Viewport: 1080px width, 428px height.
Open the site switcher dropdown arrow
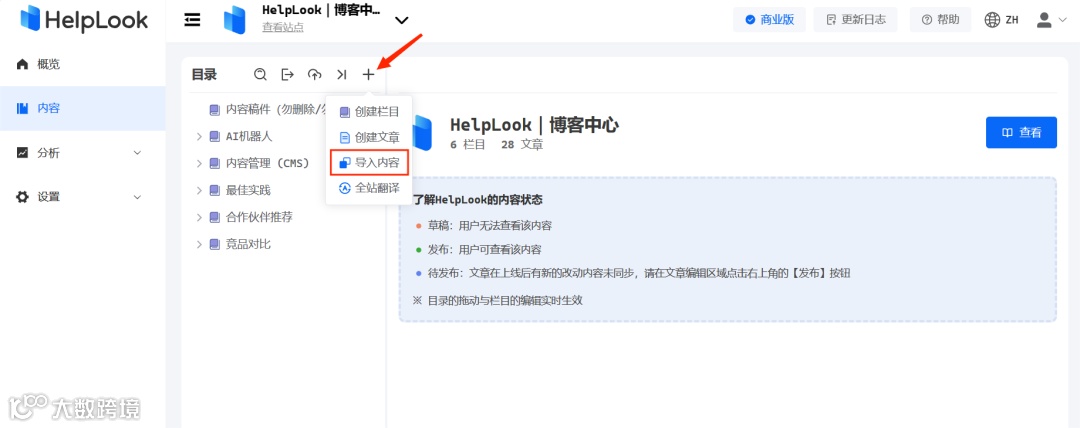point(402,21)
